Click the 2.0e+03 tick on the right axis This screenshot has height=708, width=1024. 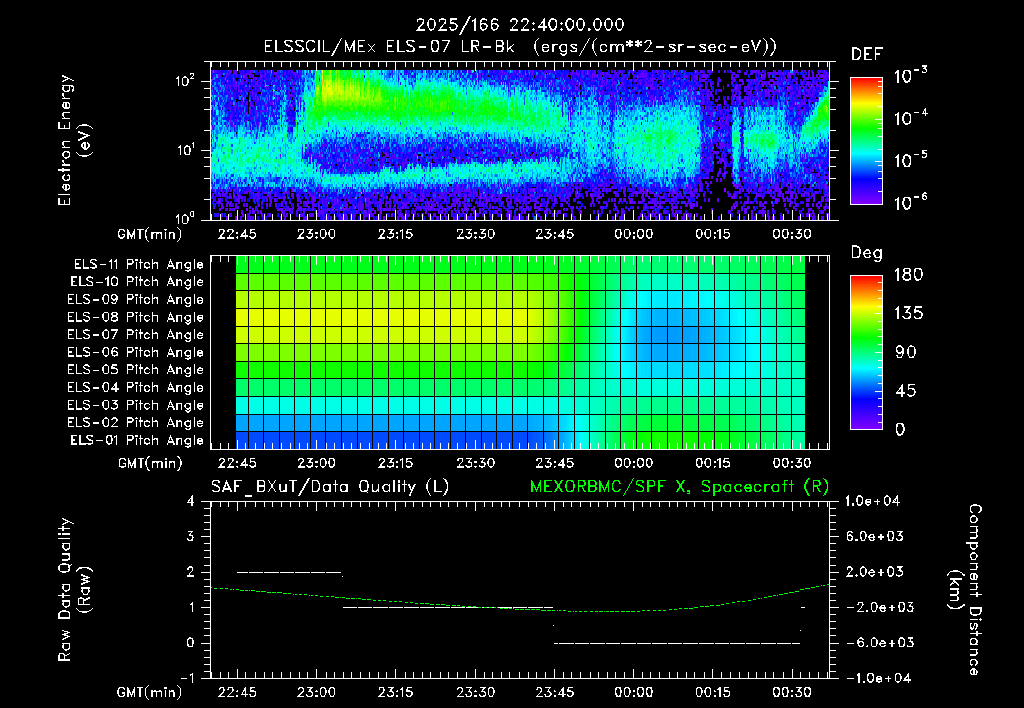pos(874,571)
